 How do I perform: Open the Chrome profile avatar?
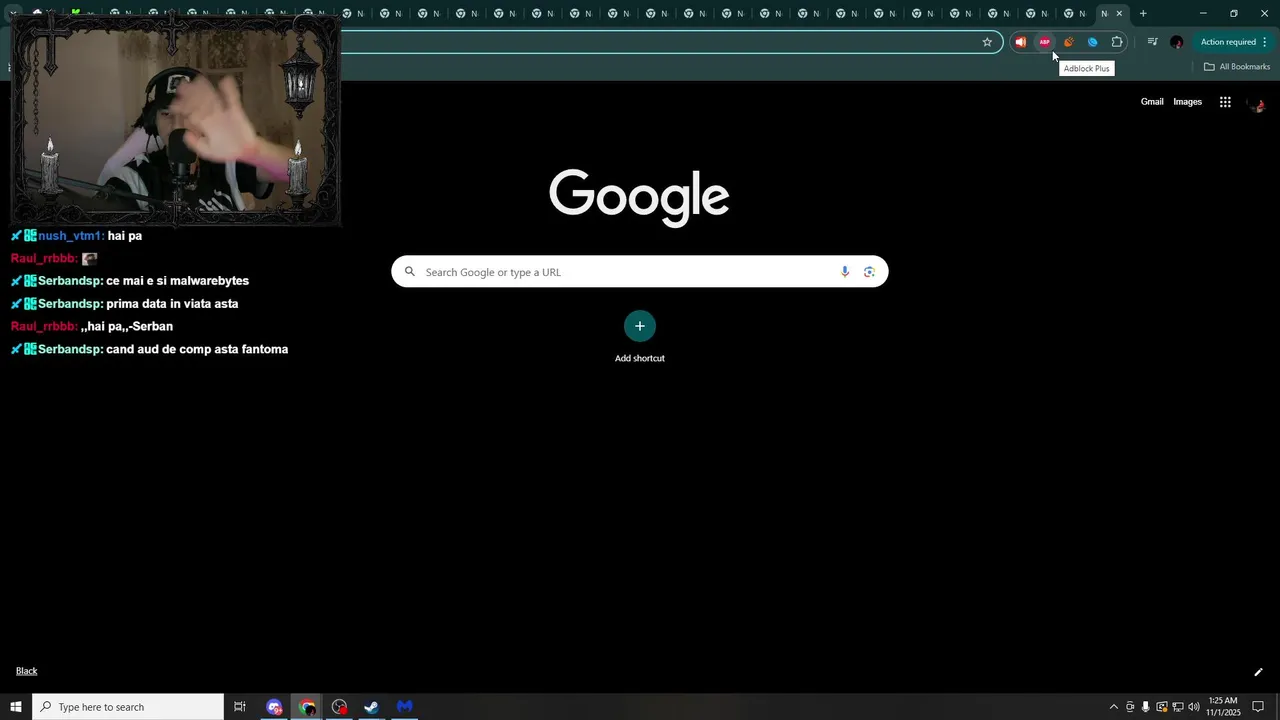(x=1176, y=42)
